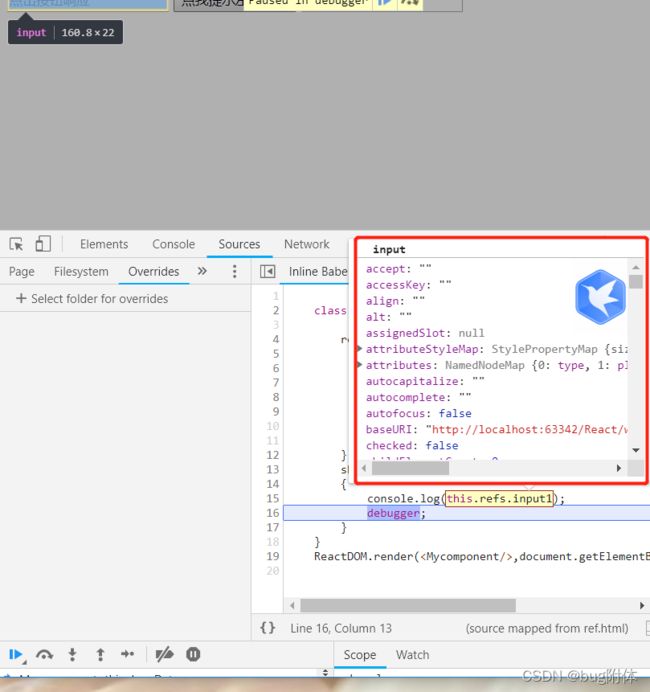Open the Scope pane tab
650x692 pixels.
point(360,655)
